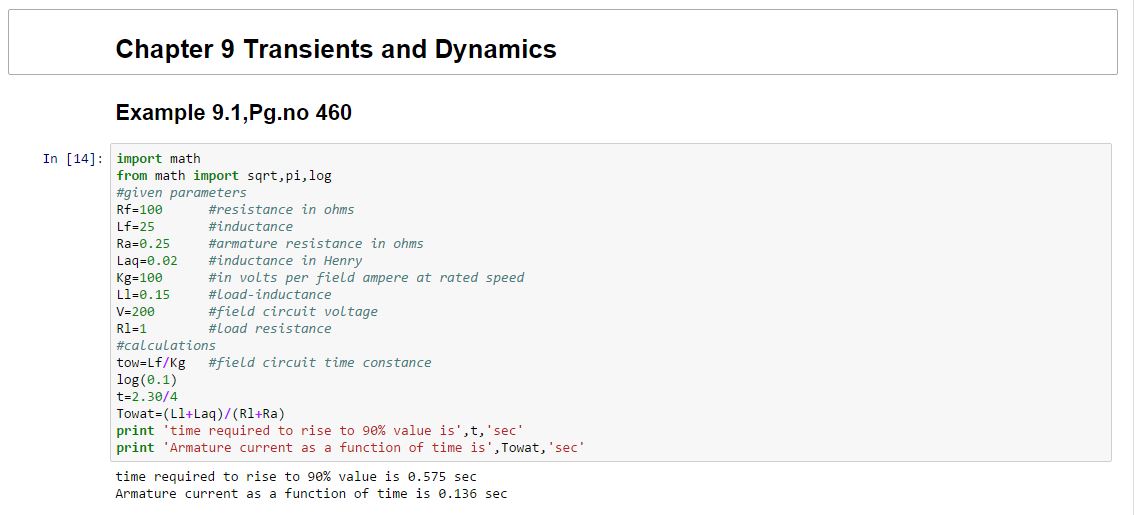Click the Ll=0.15 load-inductance line

pos(223,295)
